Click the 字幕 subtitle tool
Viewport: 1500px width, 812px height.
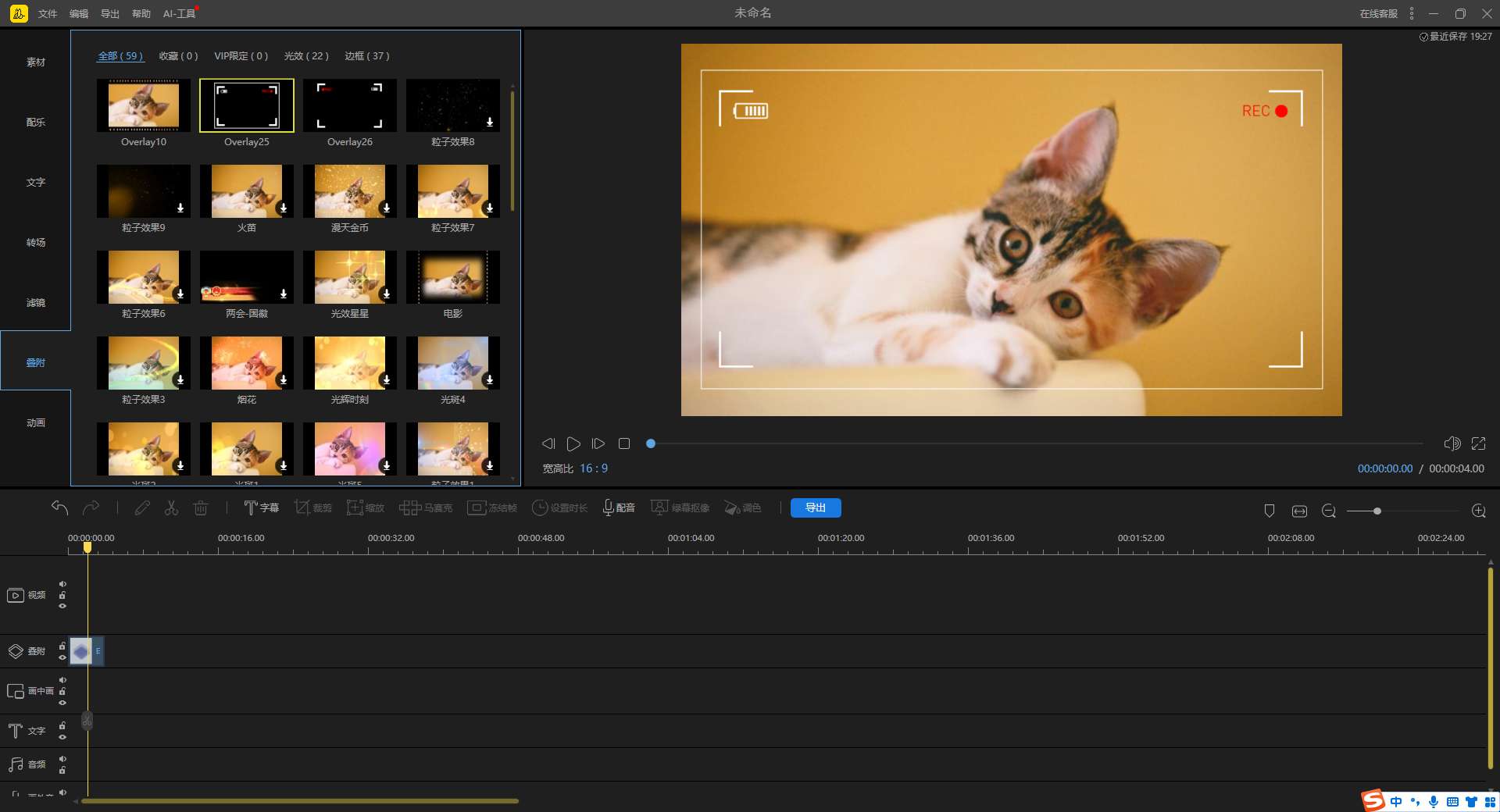pos(261,508)
